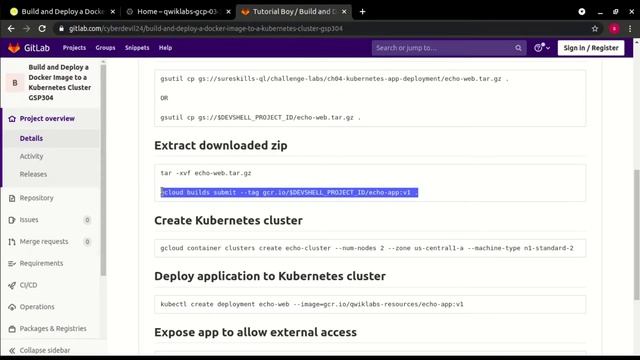Click the browser address bar URL

tap(206, 29)
